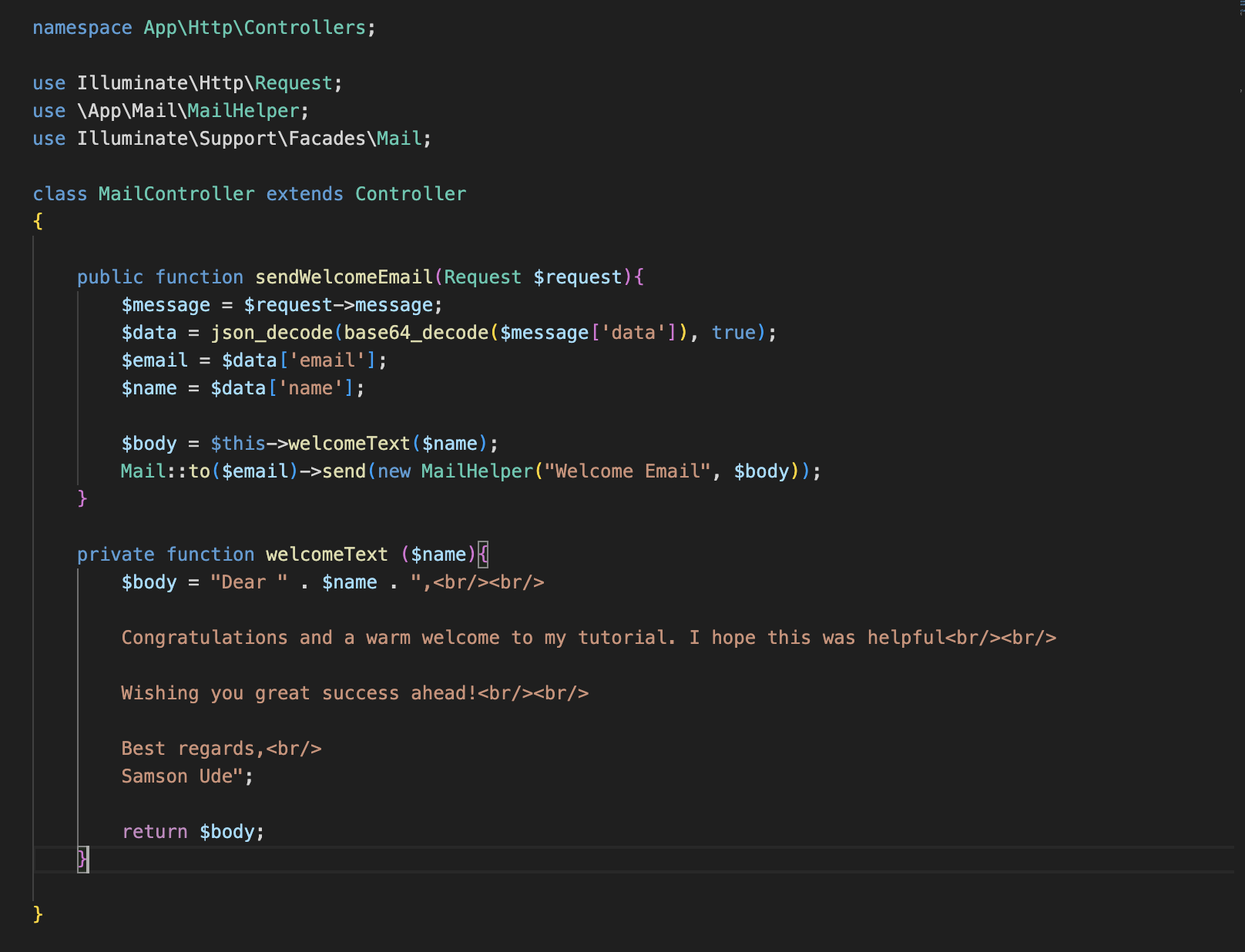
Task: Click the 'private' visibility keyword
Action: coord(116,555)
